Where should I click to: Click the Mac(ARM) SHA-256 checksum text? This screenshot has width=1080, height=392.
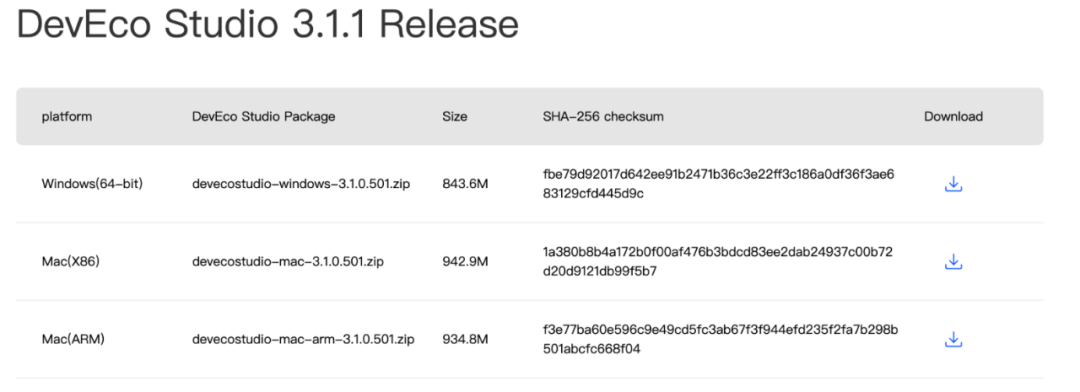coord(720,340)
